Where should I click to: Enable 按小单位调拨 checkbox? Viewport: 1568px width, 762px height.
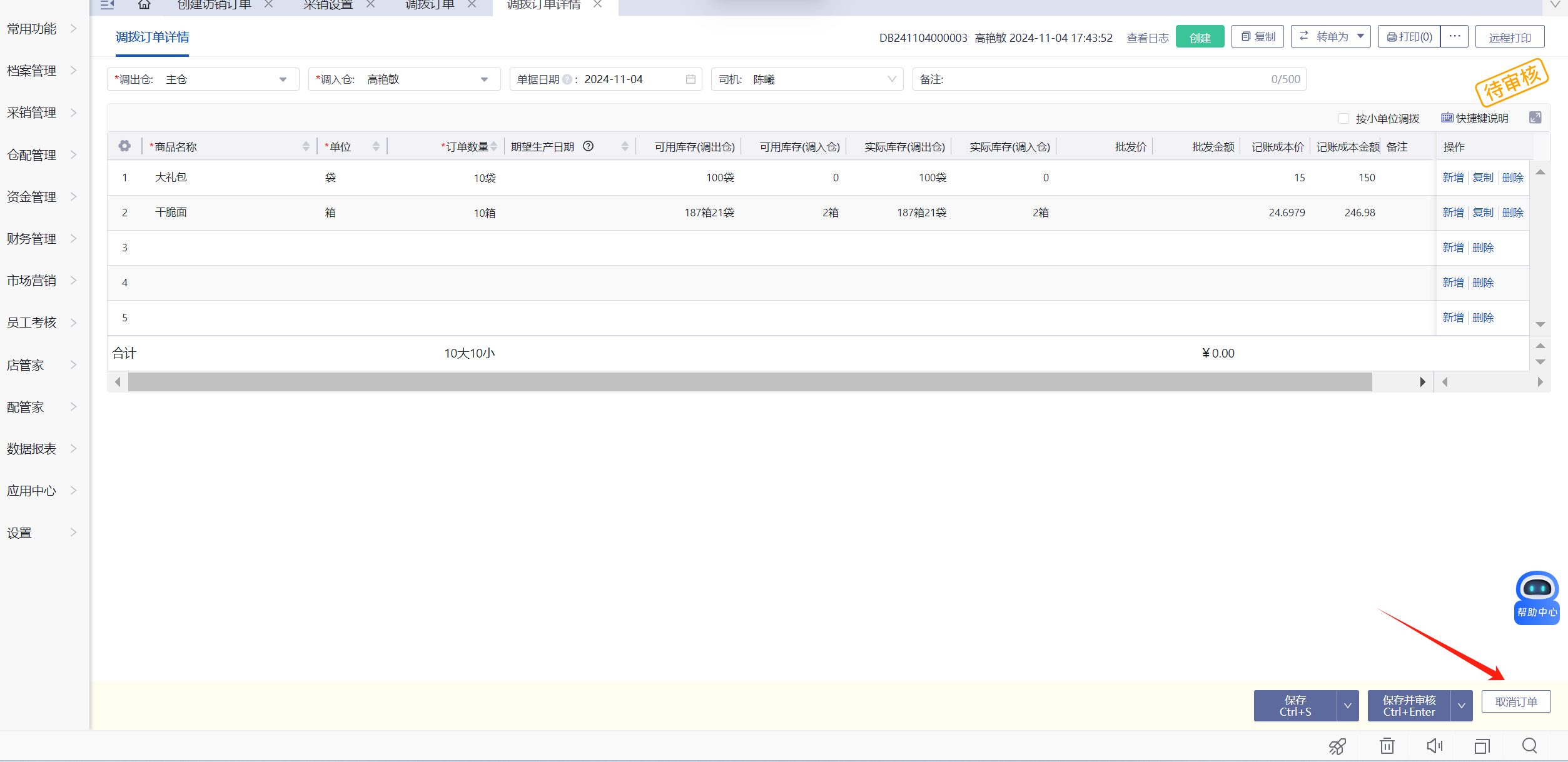pyautogui.click(x=1343, y=118)
